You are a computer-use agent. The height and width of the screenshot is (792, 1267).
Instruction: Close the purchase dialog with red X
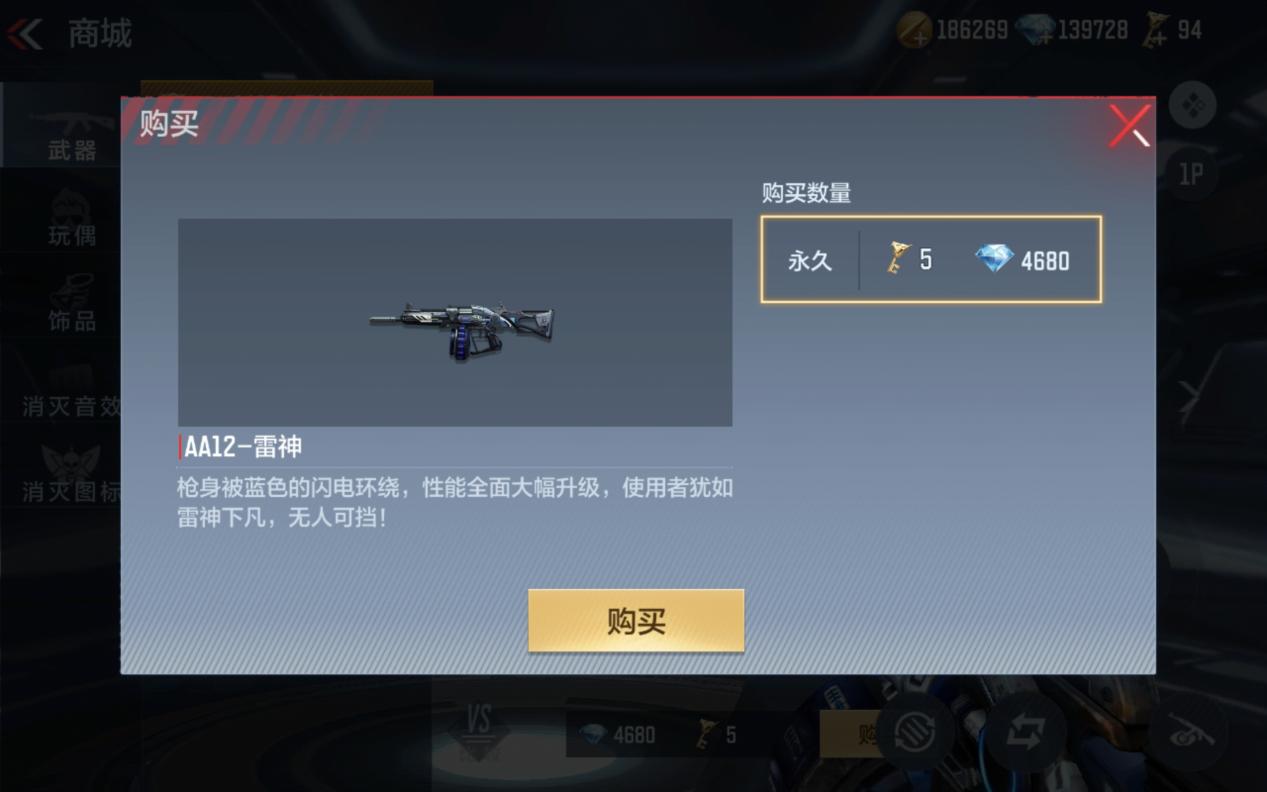(1129, 126)
